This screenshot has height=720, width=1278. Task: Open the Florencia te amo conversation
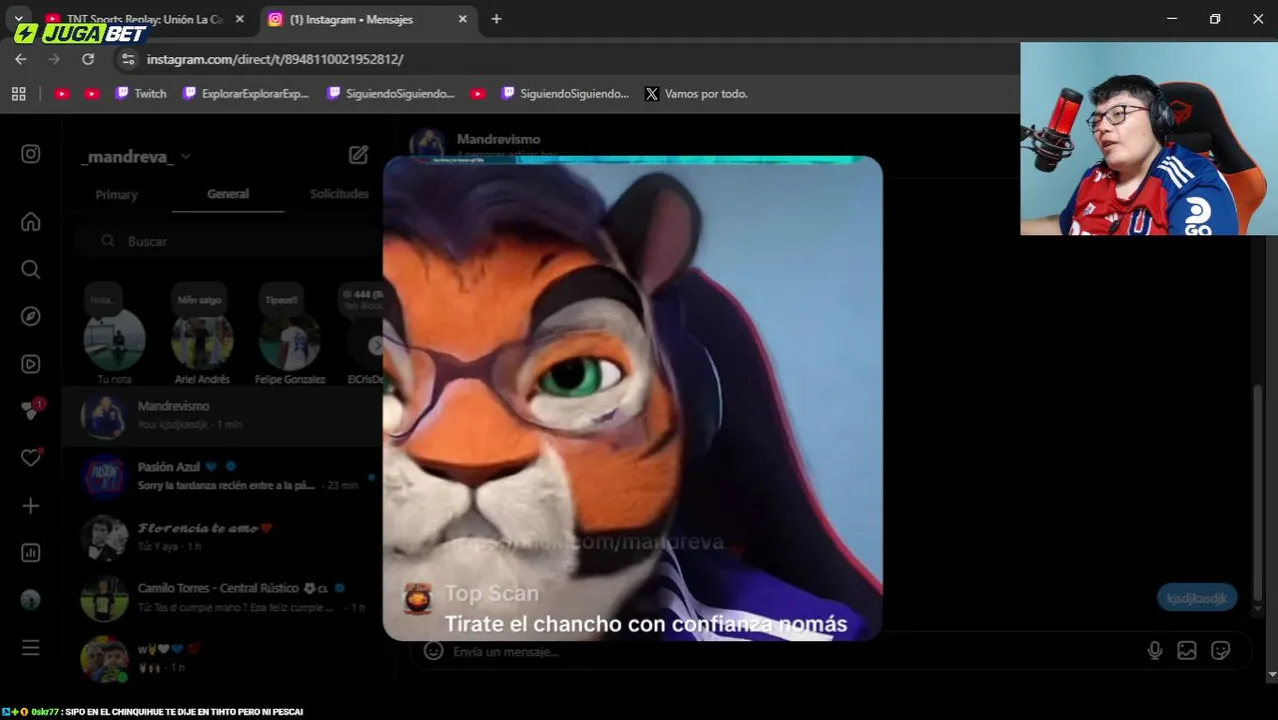coord(222,537)
